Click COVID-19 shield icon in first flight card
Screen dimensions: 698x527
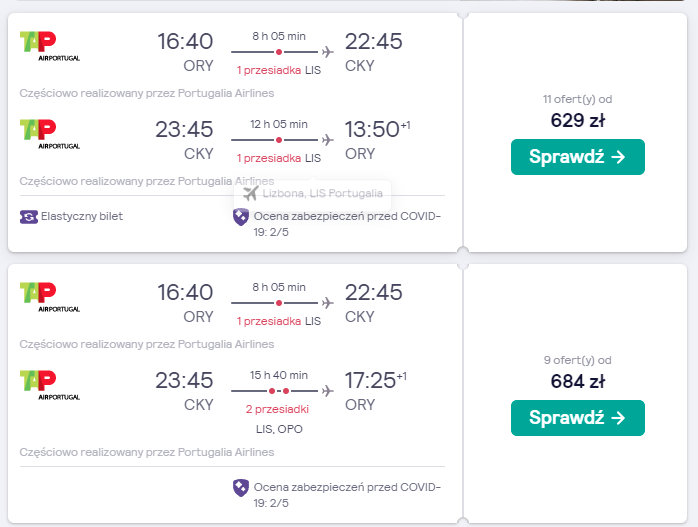[x=241, y=217]
